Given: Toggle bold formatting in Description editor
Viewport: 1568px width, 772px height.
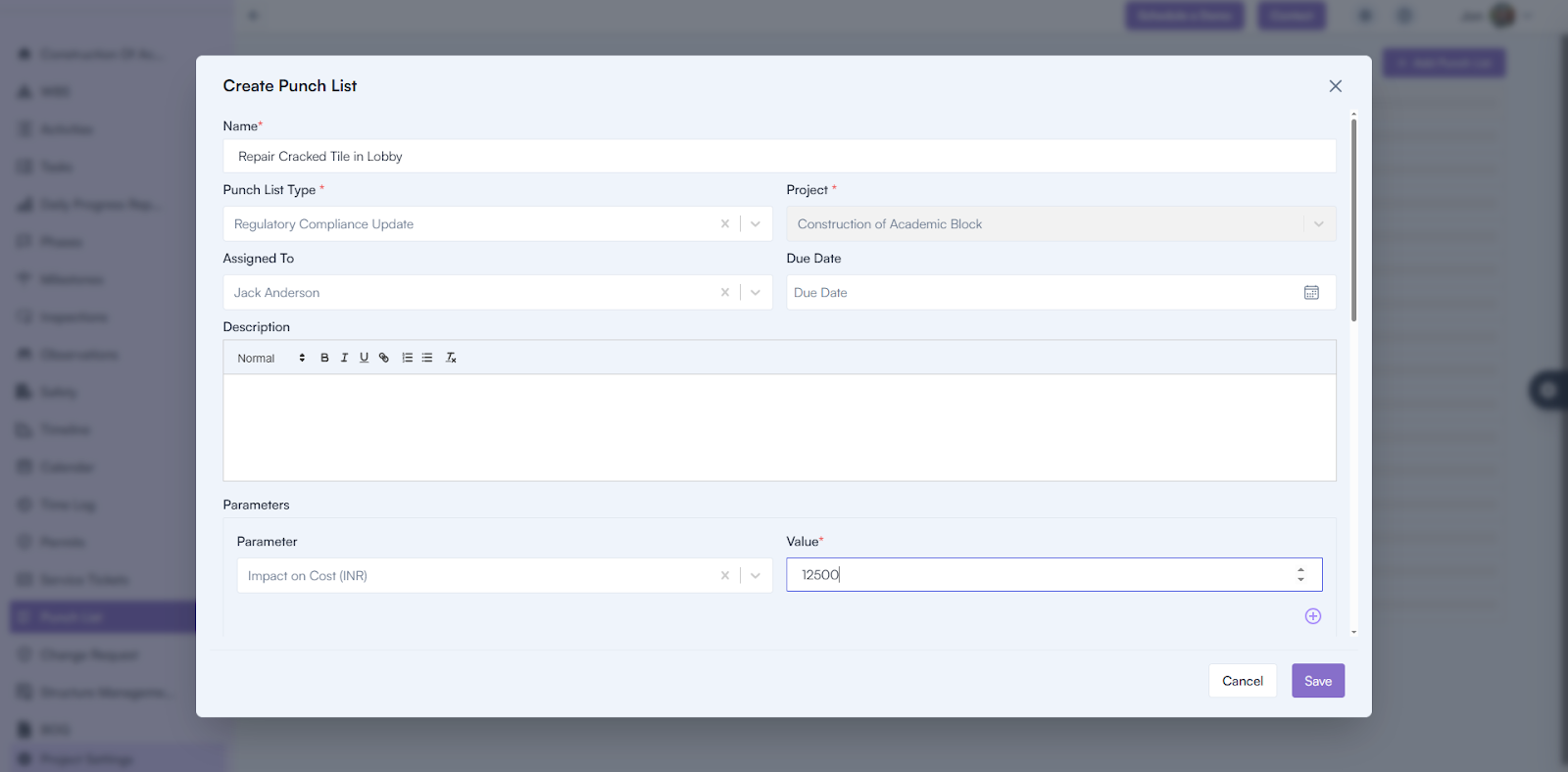Looking at the screenshot, I should click(324, 358).
